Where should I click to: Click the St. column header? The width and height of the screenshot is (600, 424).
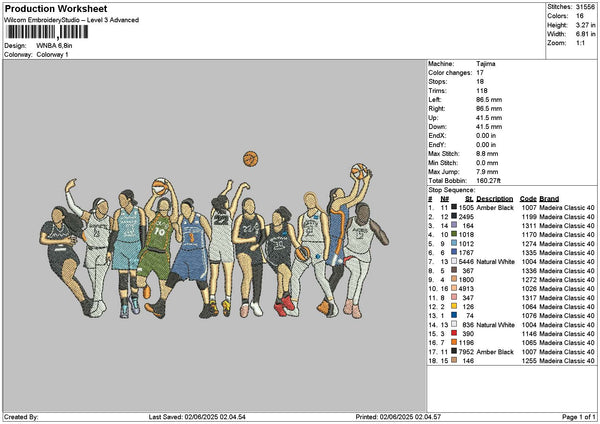click(x=468, y=198)
